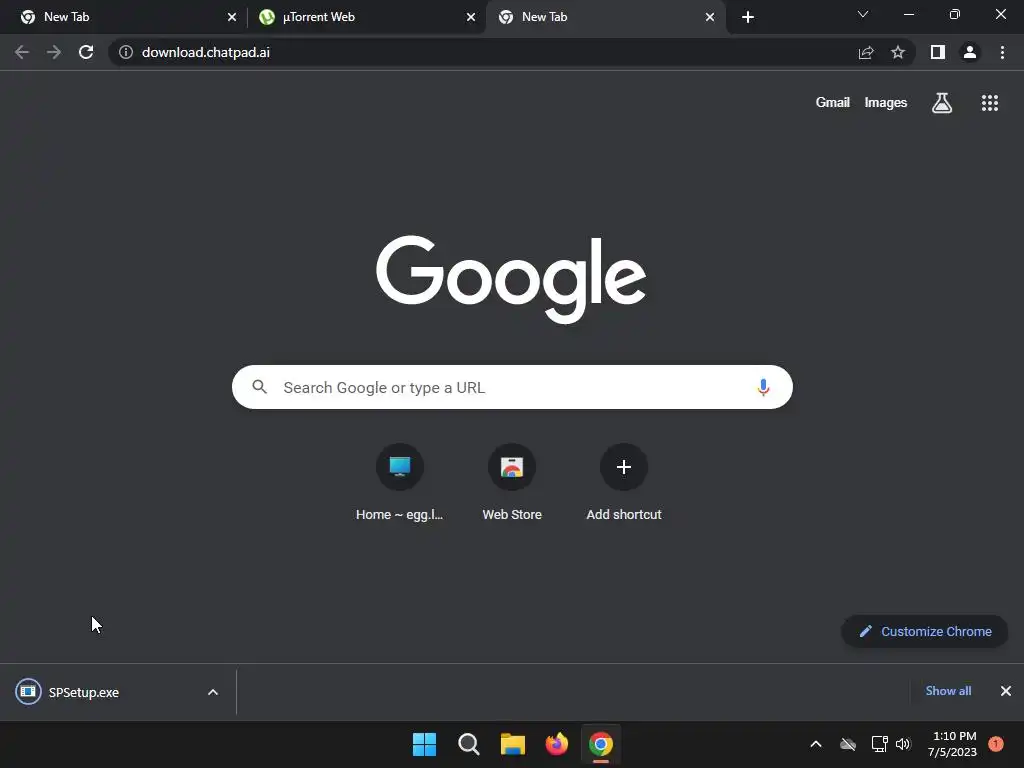Viewport: 1024px width, 768px height.
Task: Open Gmail link
Action: pos(833,103)
